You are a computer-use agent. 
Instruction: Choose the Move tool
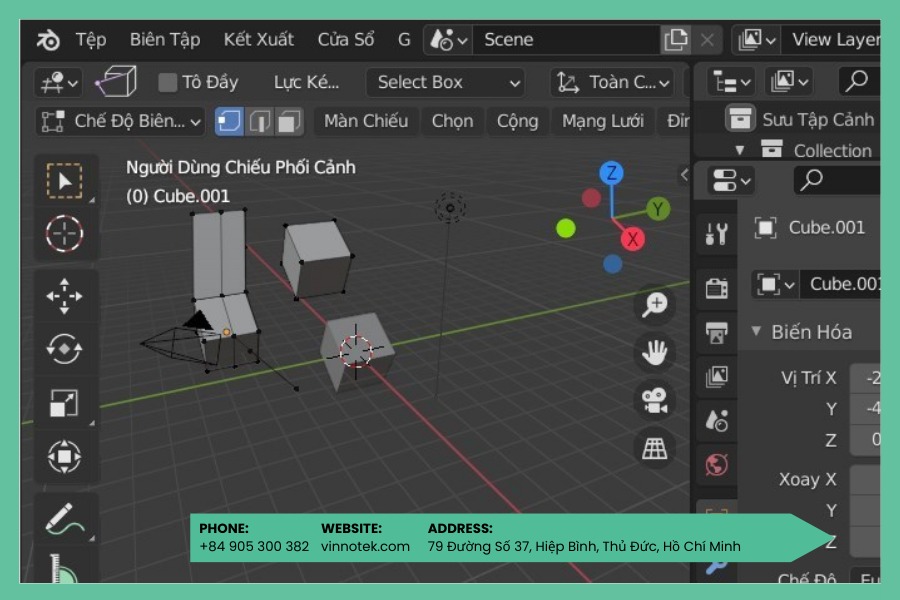click(x=64, y=296)
